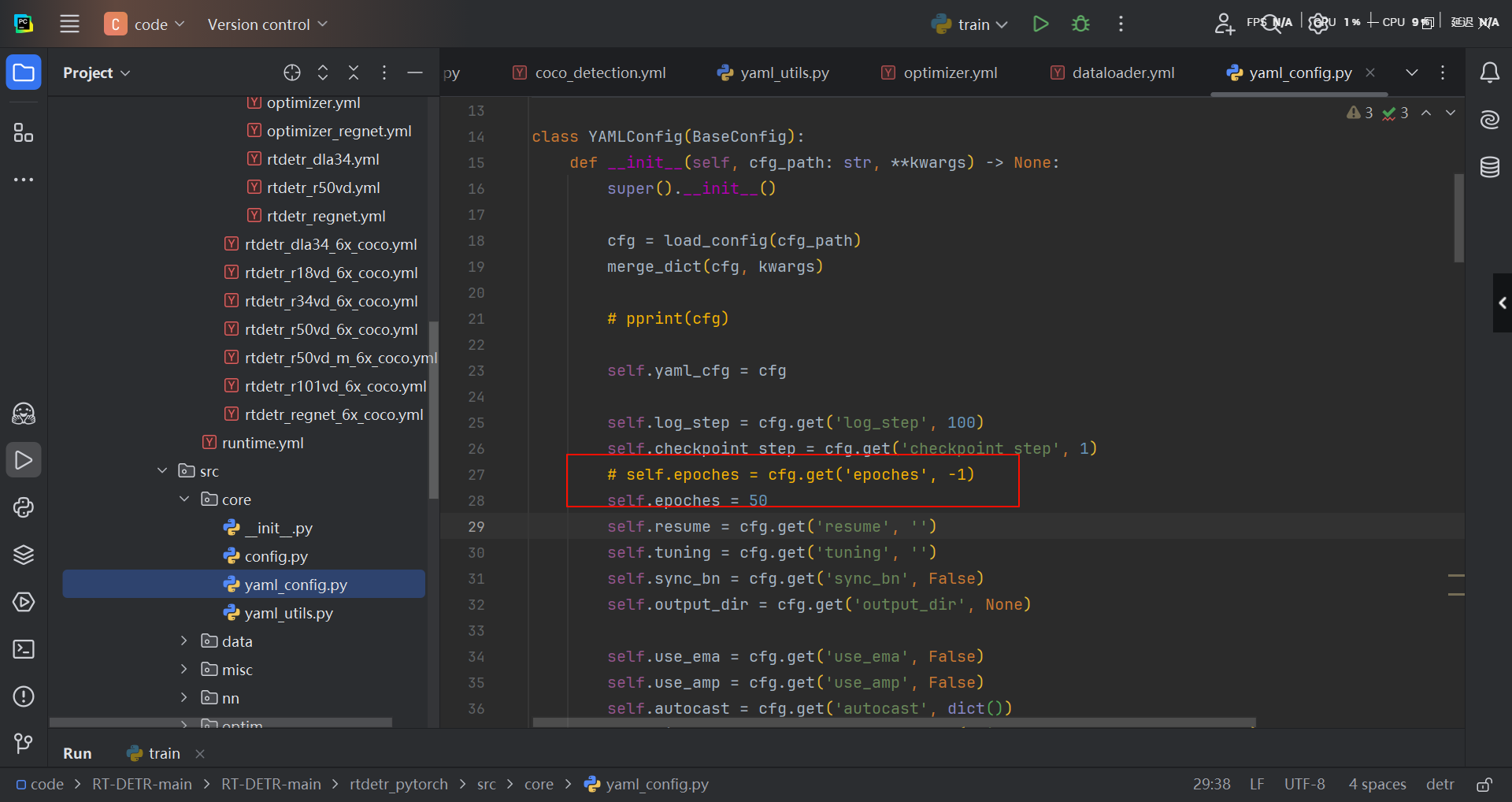The width and height of the screenshot is (1512, 802).
Task: Collapse the core folder
Action: 184,499
